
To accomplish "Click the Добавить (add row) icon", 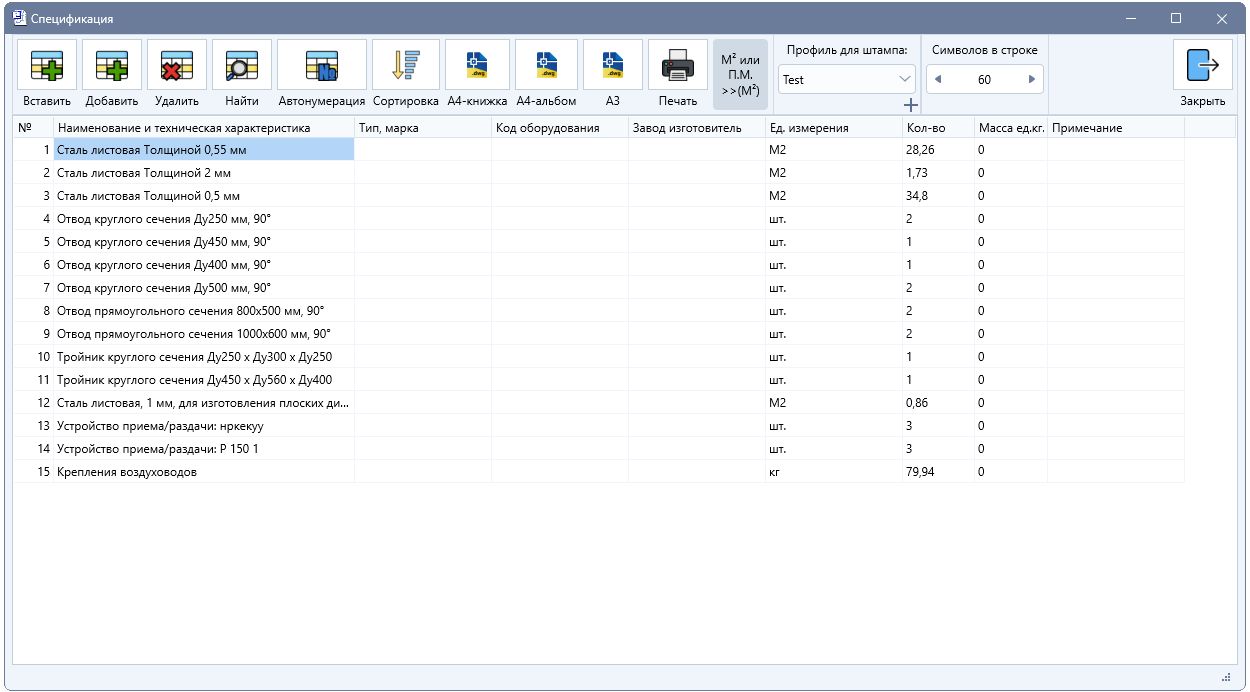I will (x=112, y=65).
